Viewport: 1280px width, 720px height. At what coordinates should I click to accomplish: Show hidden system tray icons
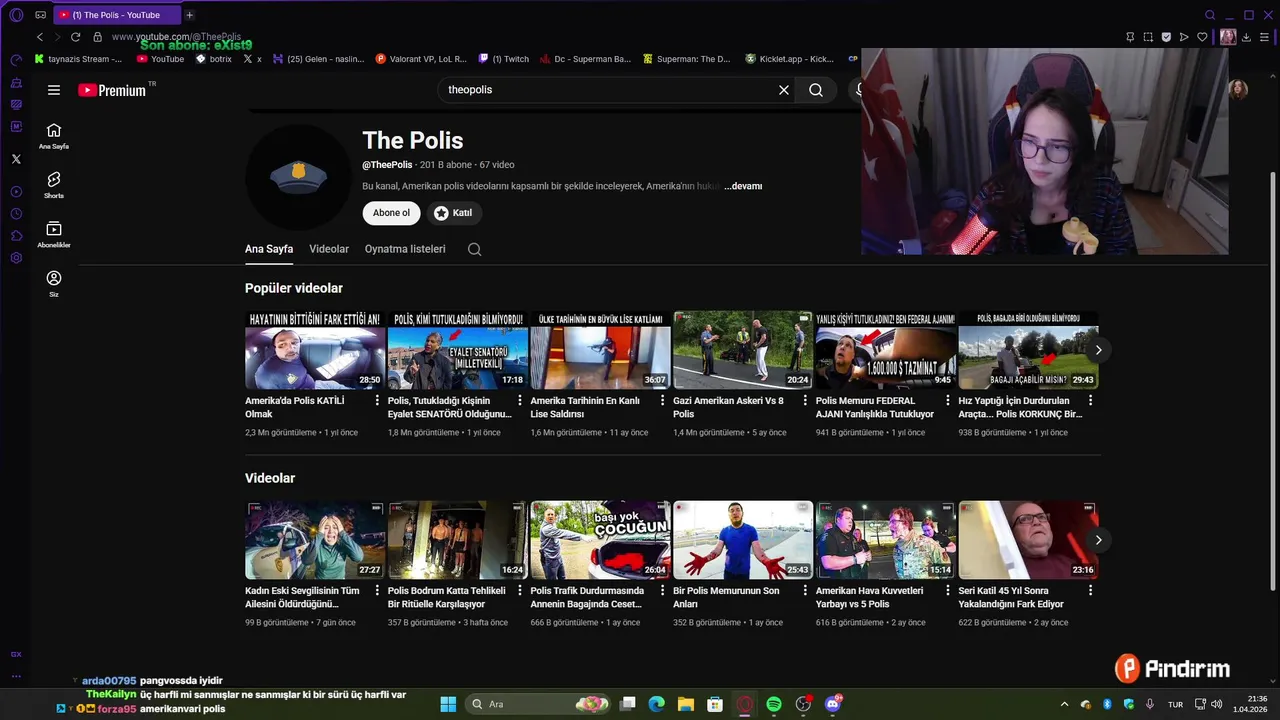pos(1064,704)
